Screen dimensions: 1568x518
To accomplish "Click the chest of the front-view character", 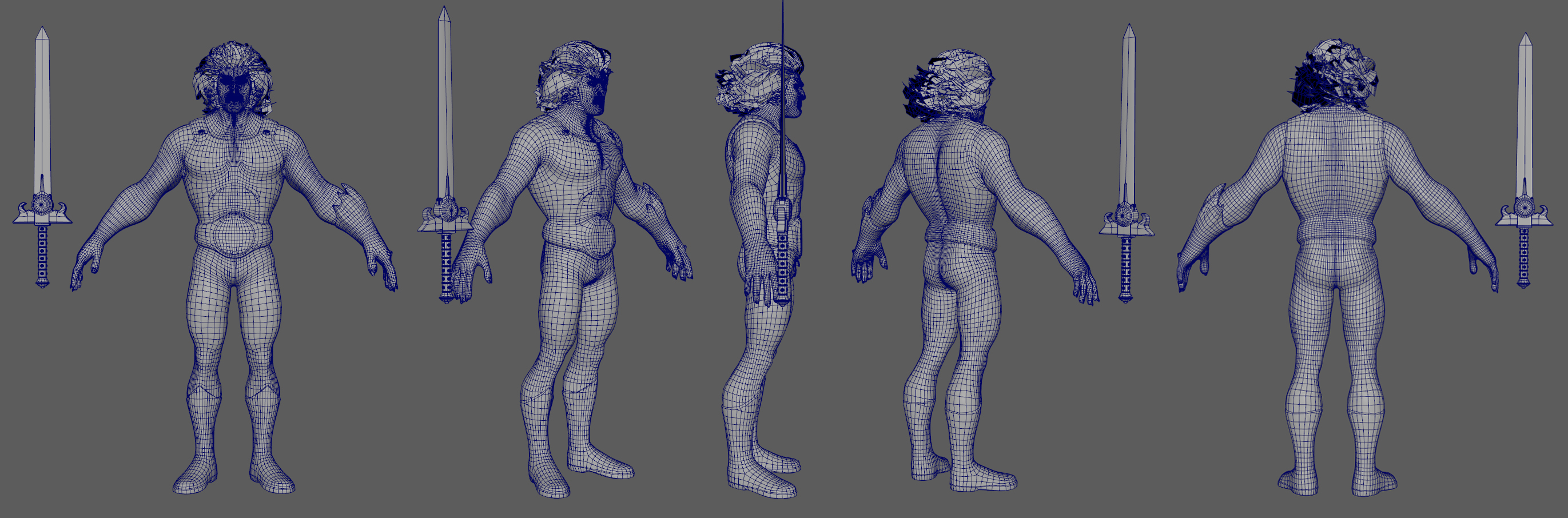I will (x=233, y=160).
